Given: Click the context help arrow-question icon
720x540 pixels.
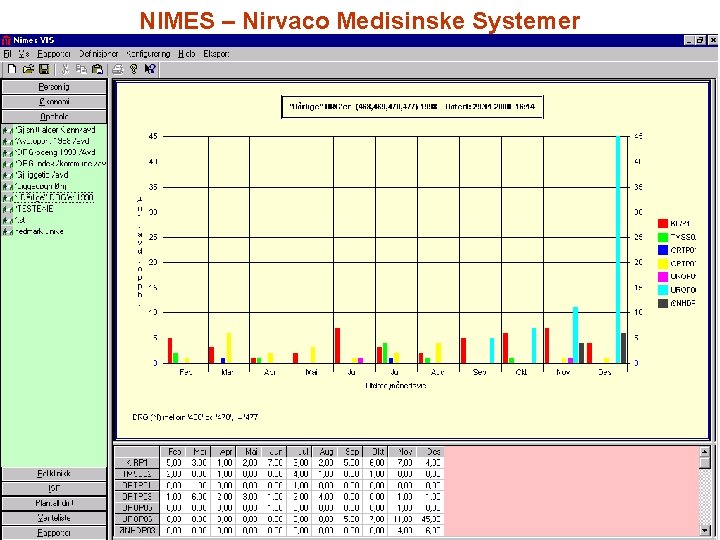Looking at the screenshot, I should point(150,69).
